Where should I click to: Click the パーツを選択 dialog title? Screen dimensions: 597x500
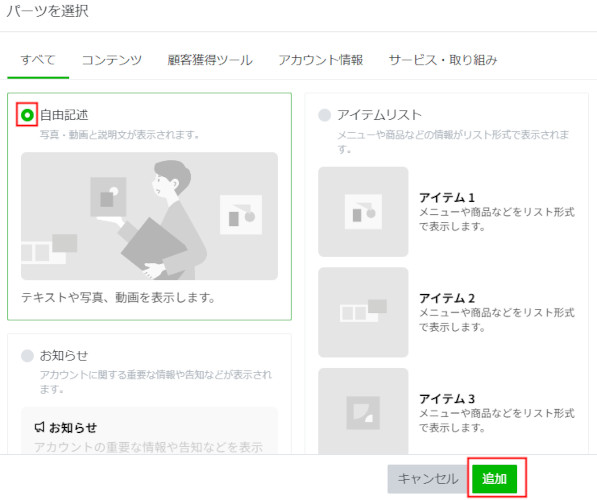48,11
